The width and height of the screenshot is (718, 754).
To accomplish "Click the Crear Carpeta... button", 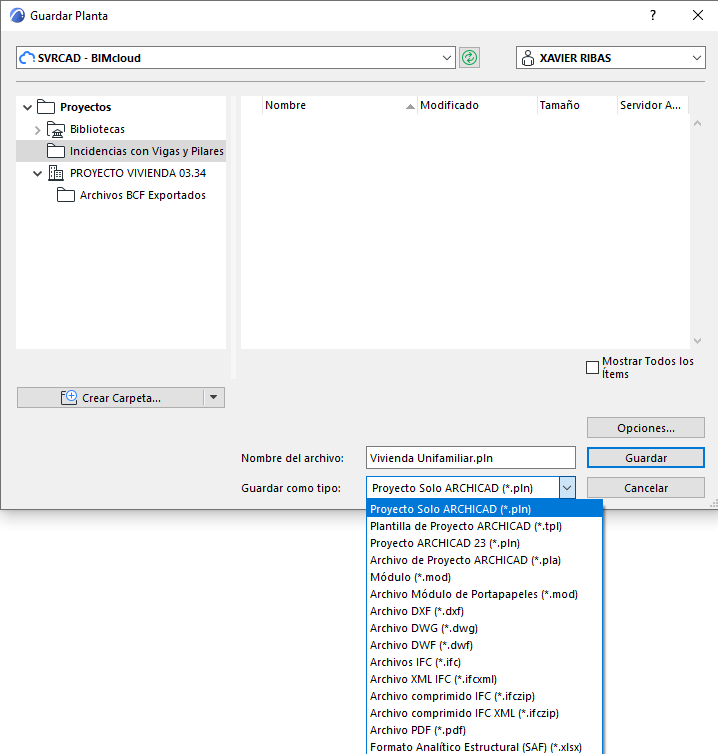I will (x=111, y=398).
